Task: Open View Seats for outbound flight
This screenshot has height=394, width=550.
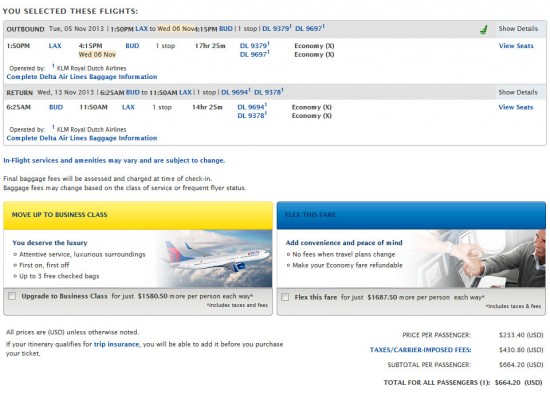Action: pyautogui.click(x=516, y=46)
